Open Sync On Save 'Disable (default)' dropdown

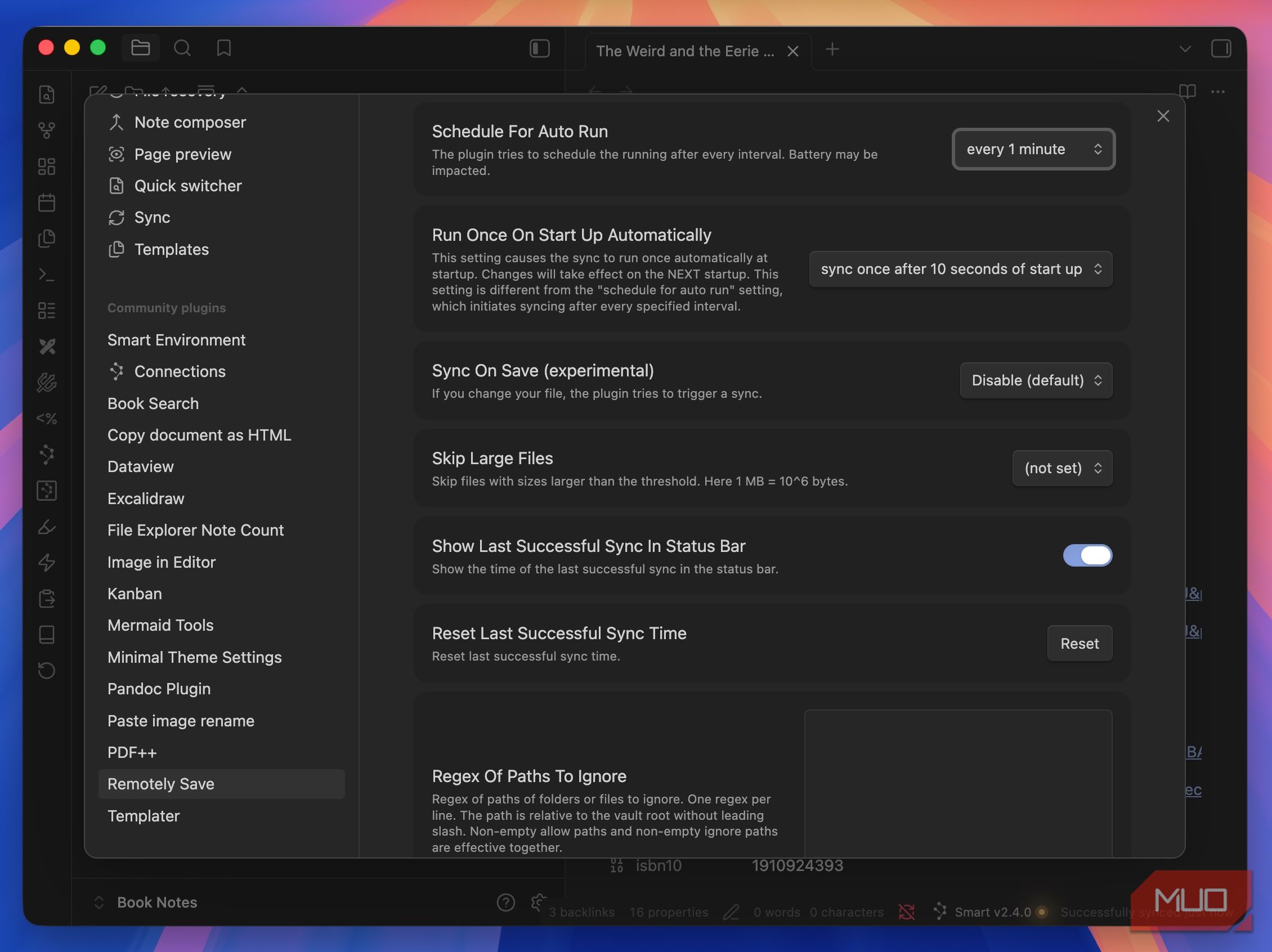[x=1036, y=380]
